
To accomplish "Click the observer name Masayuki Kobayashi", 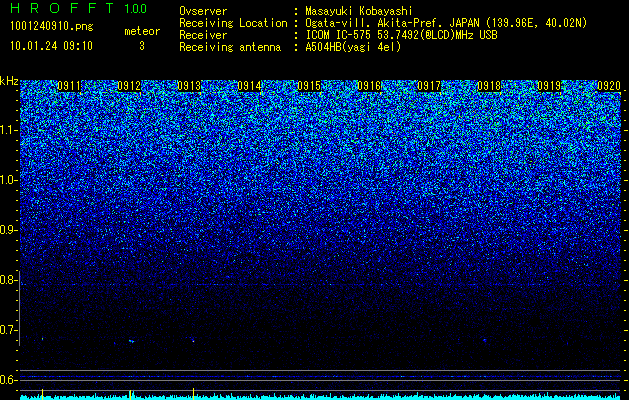I will click(x=359, y=11).
